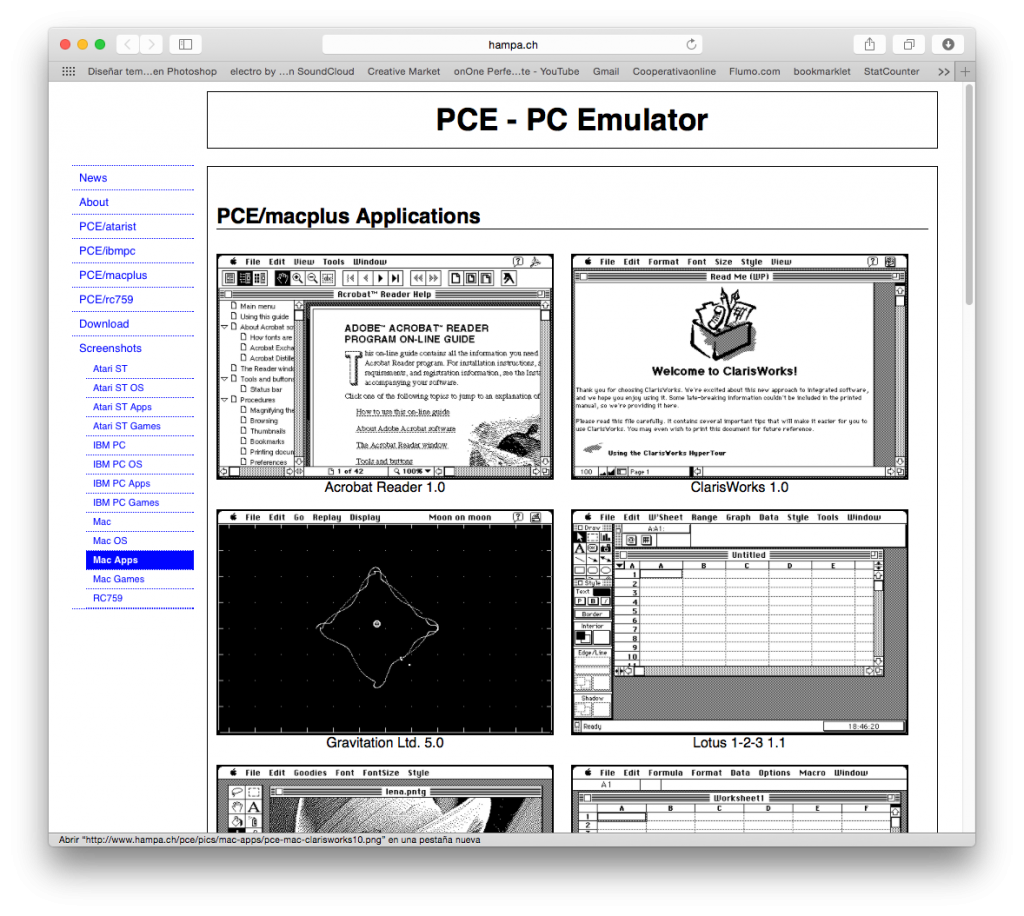
Task: Open the ClarisWorks 1.0 screenshot
Action: (738, 365)
